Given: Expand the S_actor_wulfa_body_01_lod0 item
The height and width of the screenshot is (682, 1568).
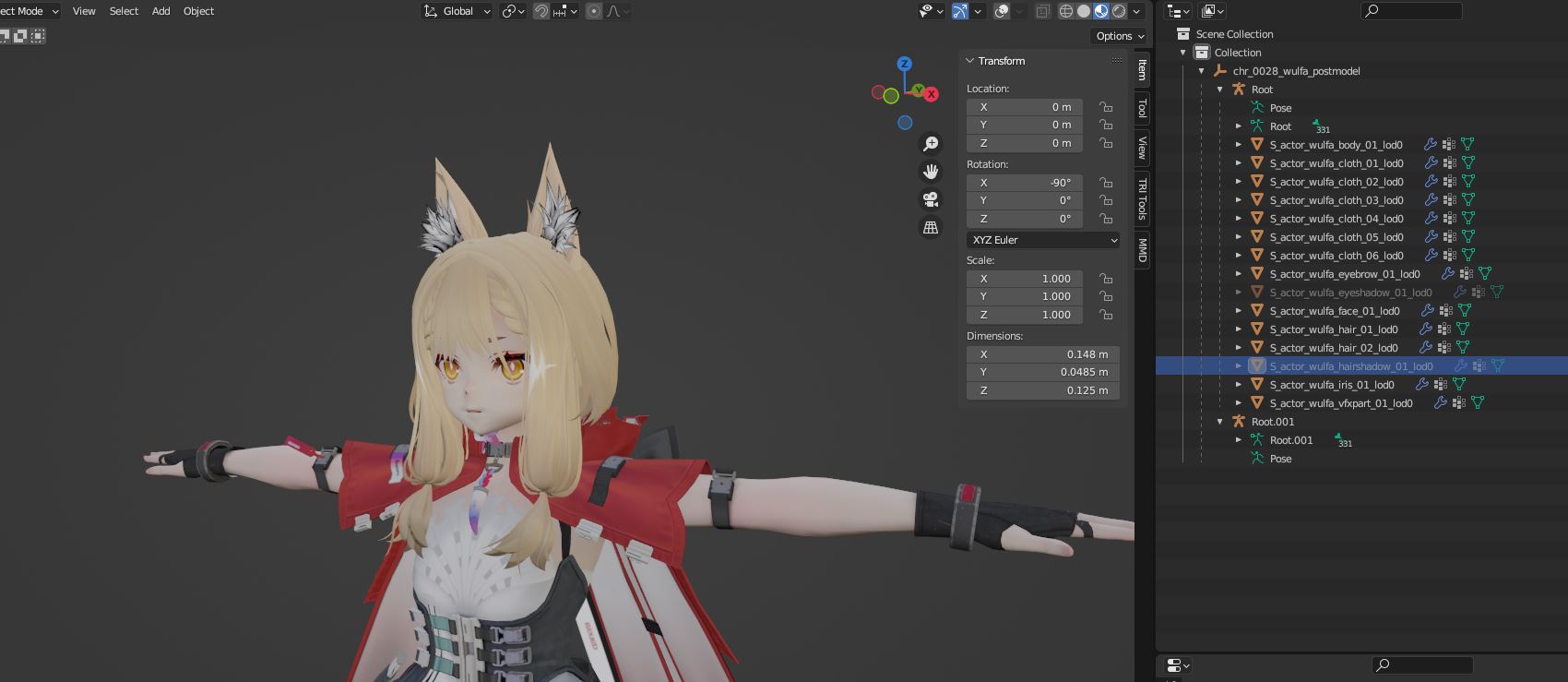Looking at the screenshot, I should (x=1239, y=145).
